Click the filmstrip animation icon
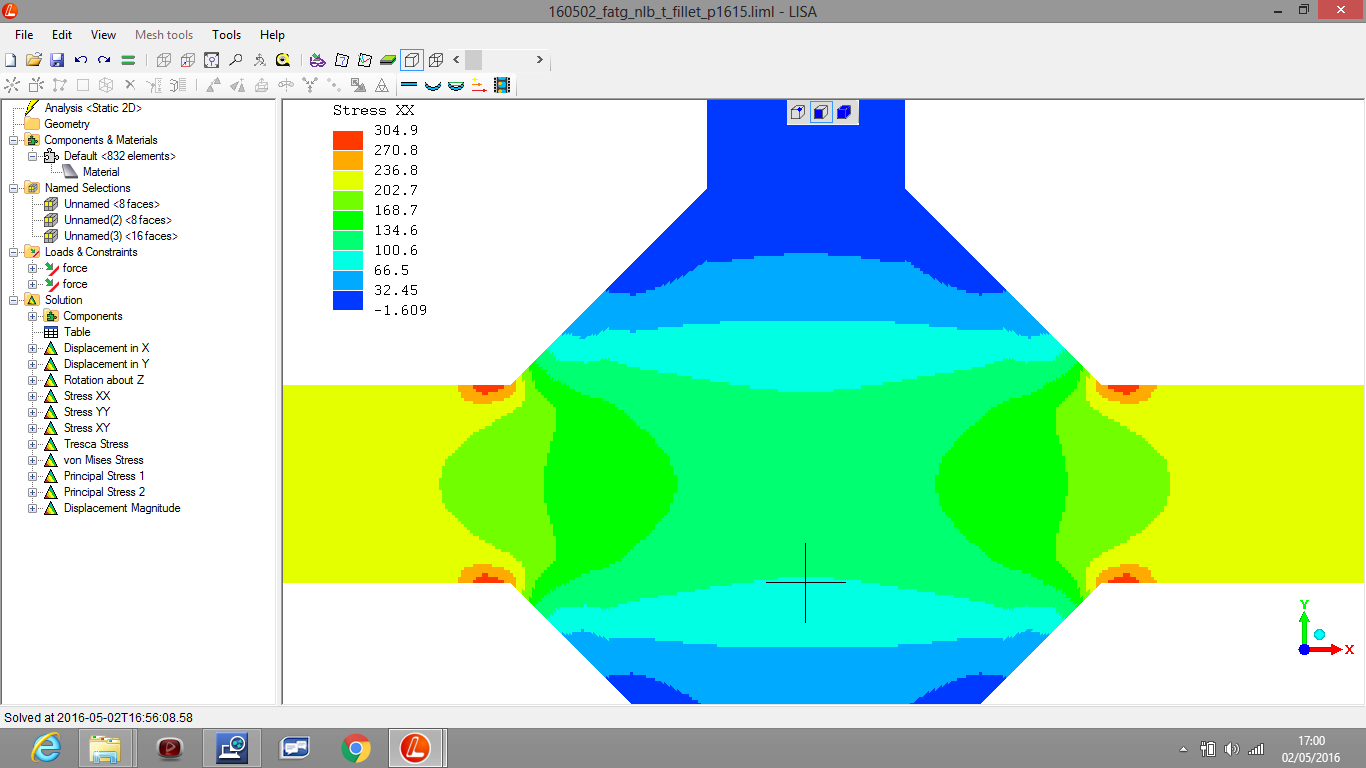Image resolution: width=1366 pixels, height=768 pixels. (x=502, y=86)
